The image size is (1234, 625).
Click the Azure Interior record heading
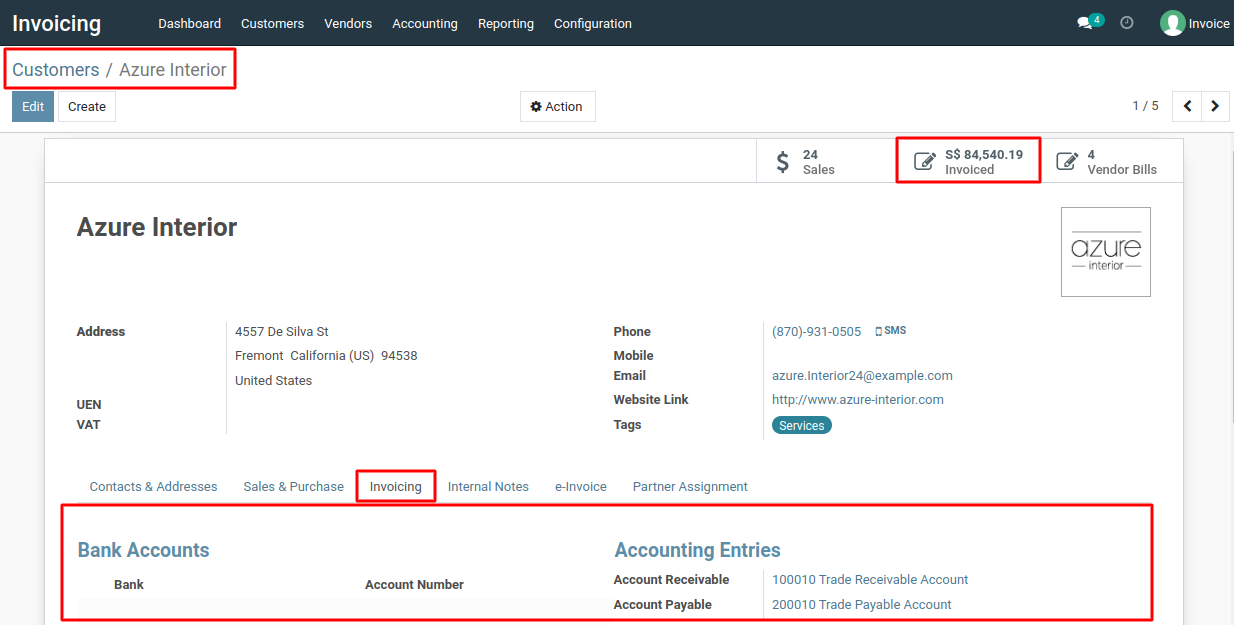click(157, 227)
